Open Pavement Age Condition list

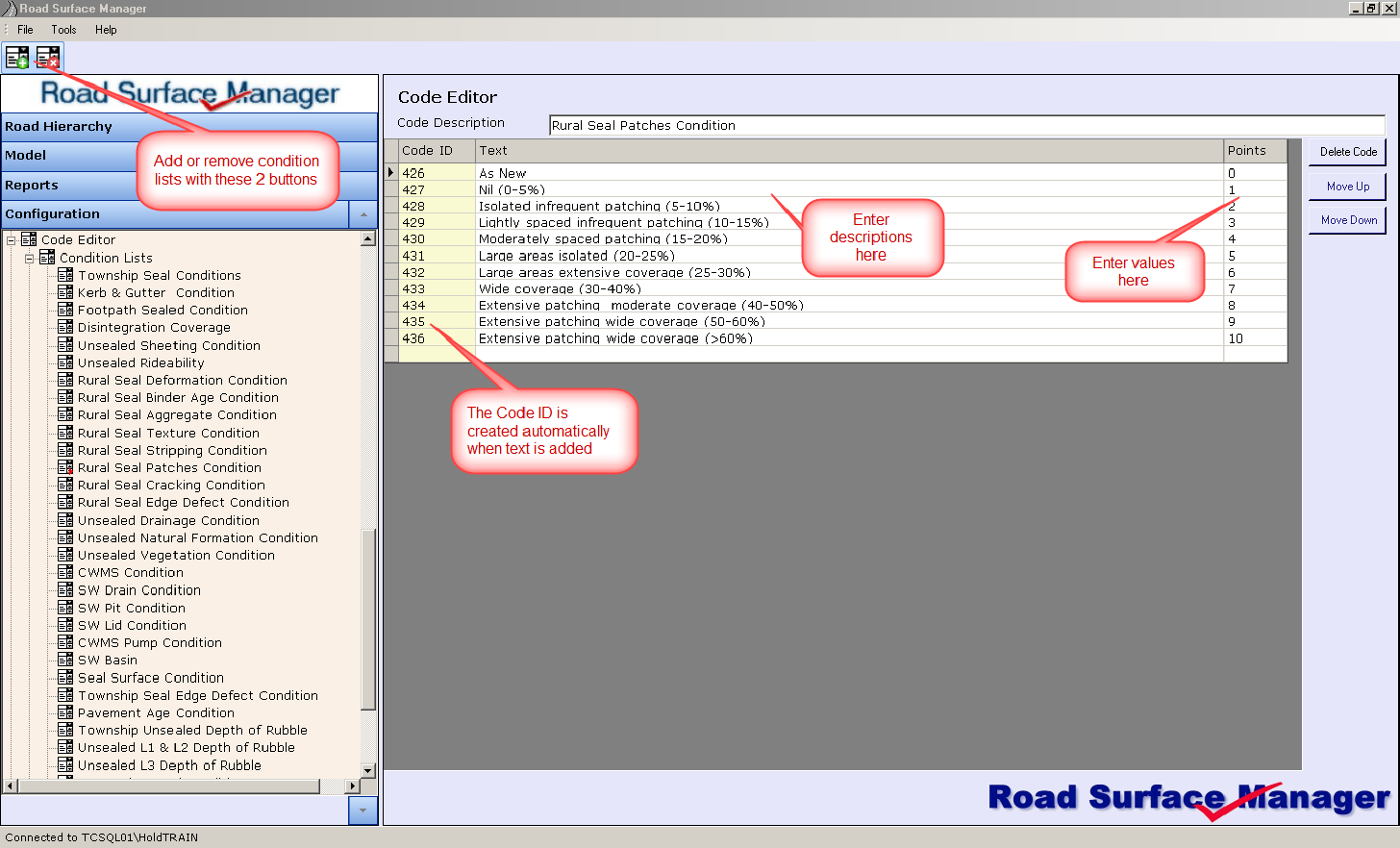[x=156, y=712]
